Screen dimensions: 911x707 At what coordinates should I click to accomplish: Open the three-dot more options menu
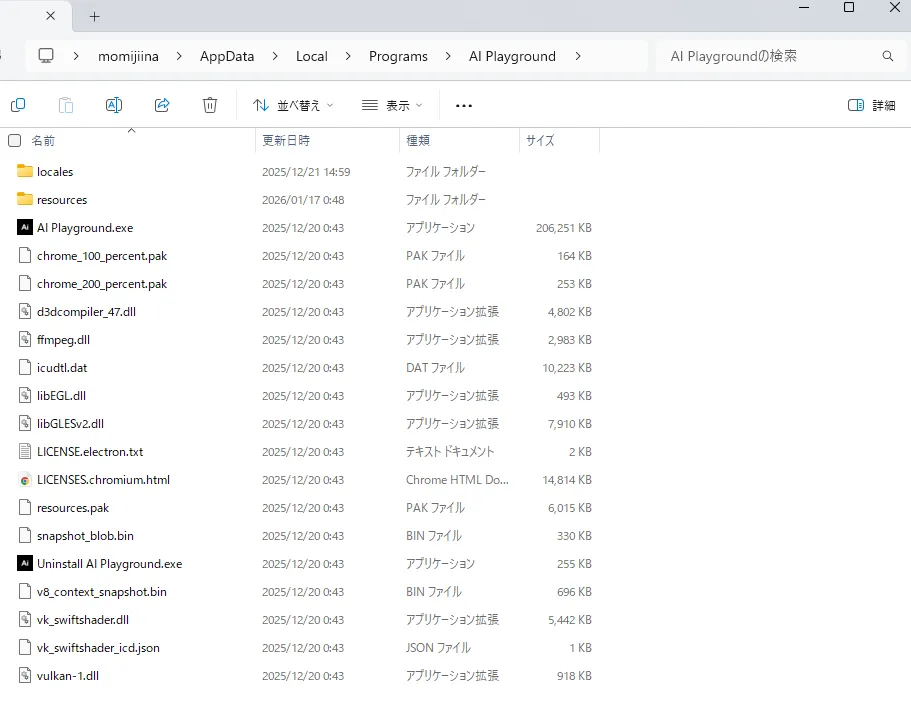pyautogui.click(x=463, y=105)
